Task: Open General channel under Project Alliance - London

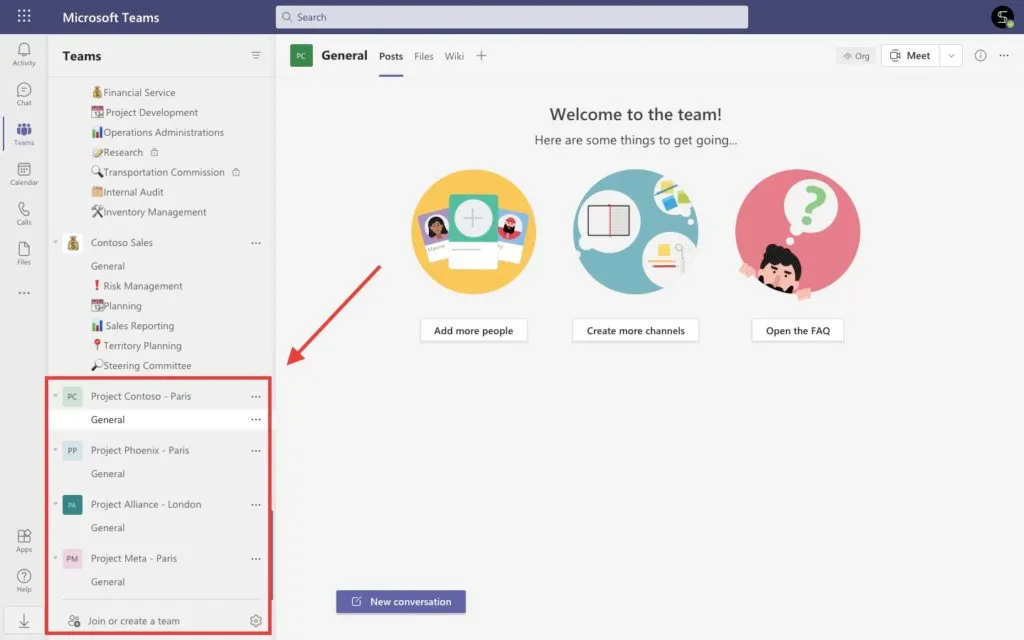Action: click(108, 528)
